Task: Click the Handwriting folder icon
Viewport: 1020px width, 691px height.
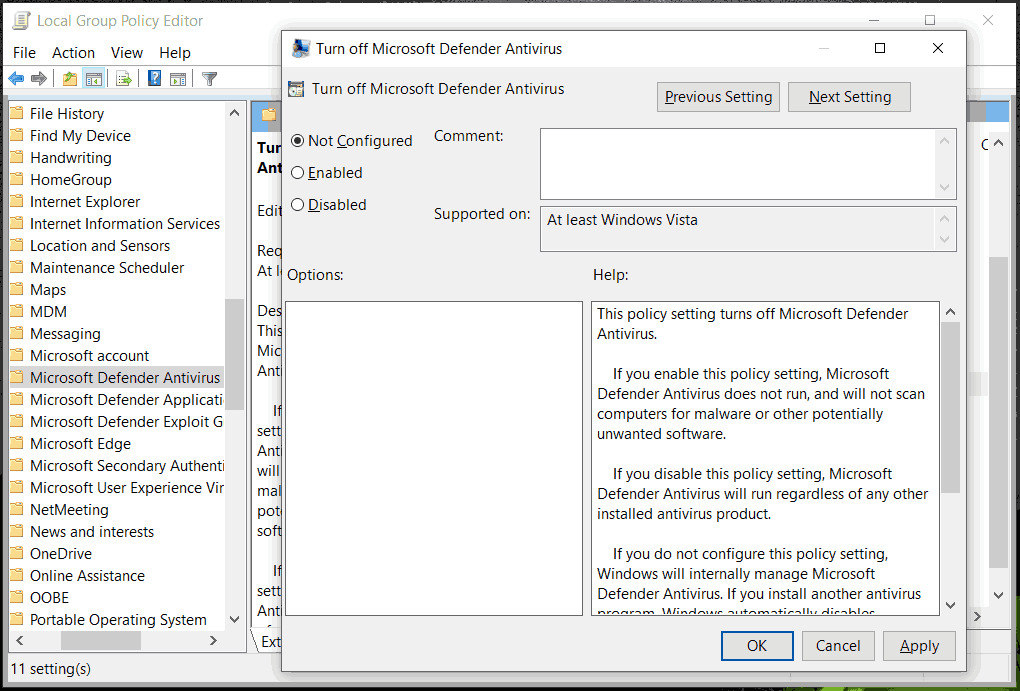Action: pos(17,157)
